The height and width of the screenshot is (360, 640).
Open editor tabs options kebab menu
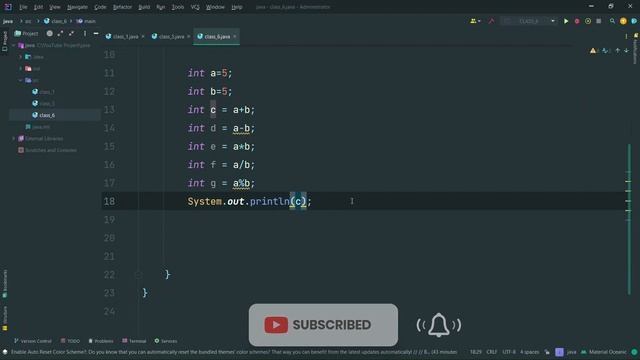click(626, 37)
